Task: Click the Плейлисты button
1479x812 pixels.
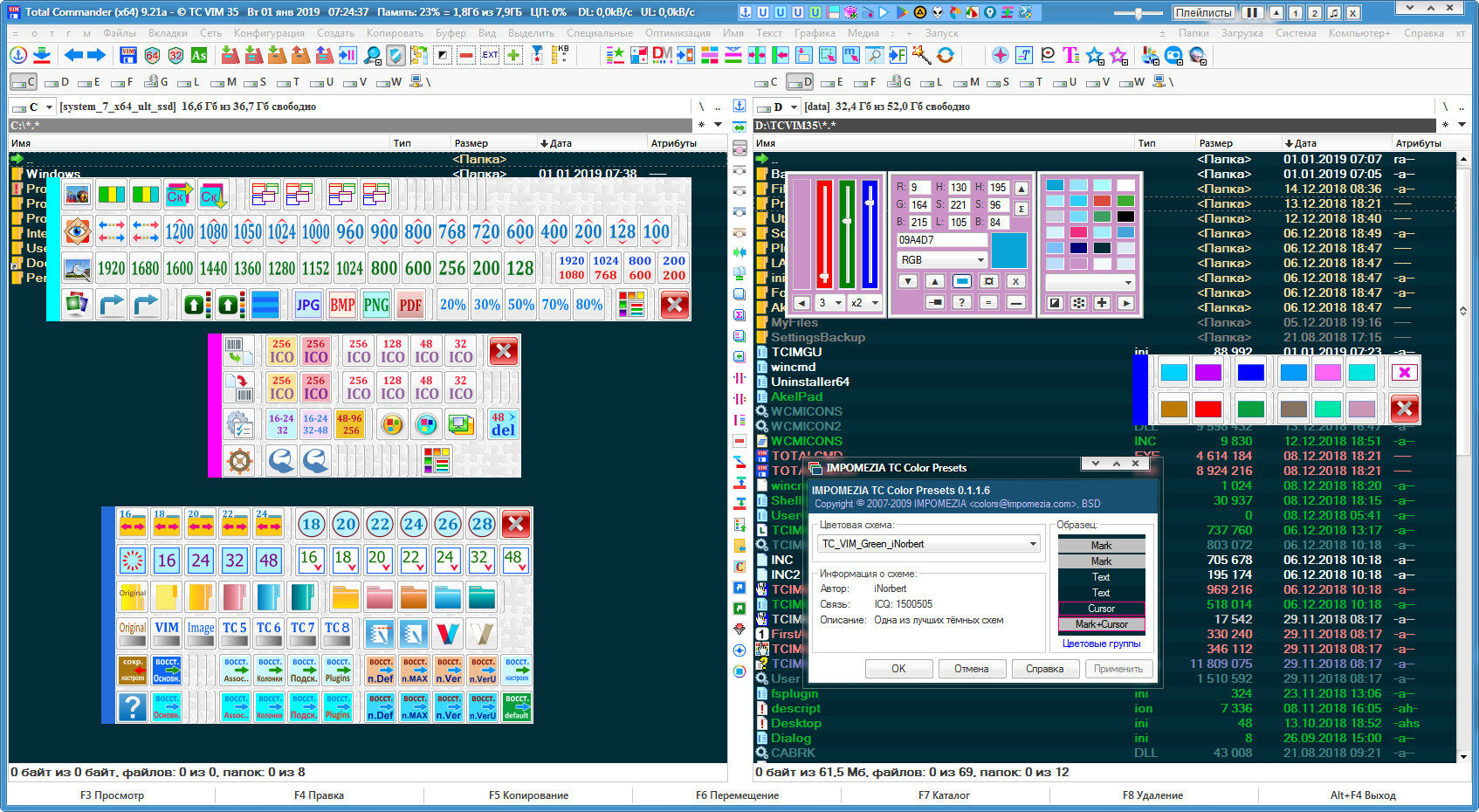Action: (1204, 12)
